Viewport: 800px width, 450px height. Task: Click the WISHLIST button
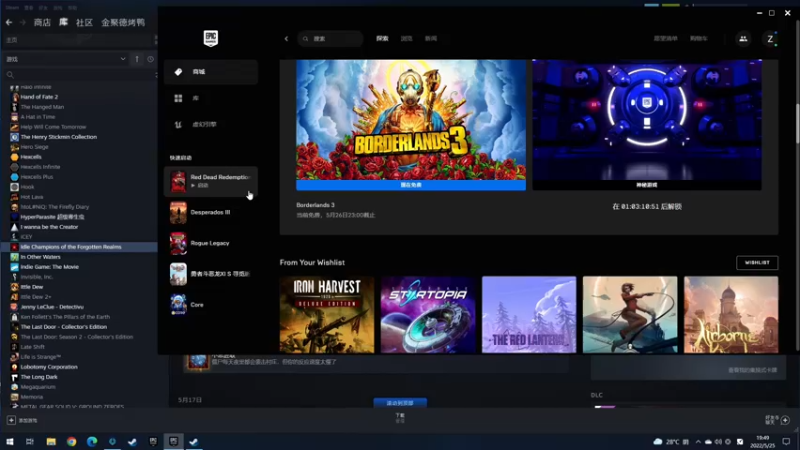pyautogui.click(x=757, y=263)
